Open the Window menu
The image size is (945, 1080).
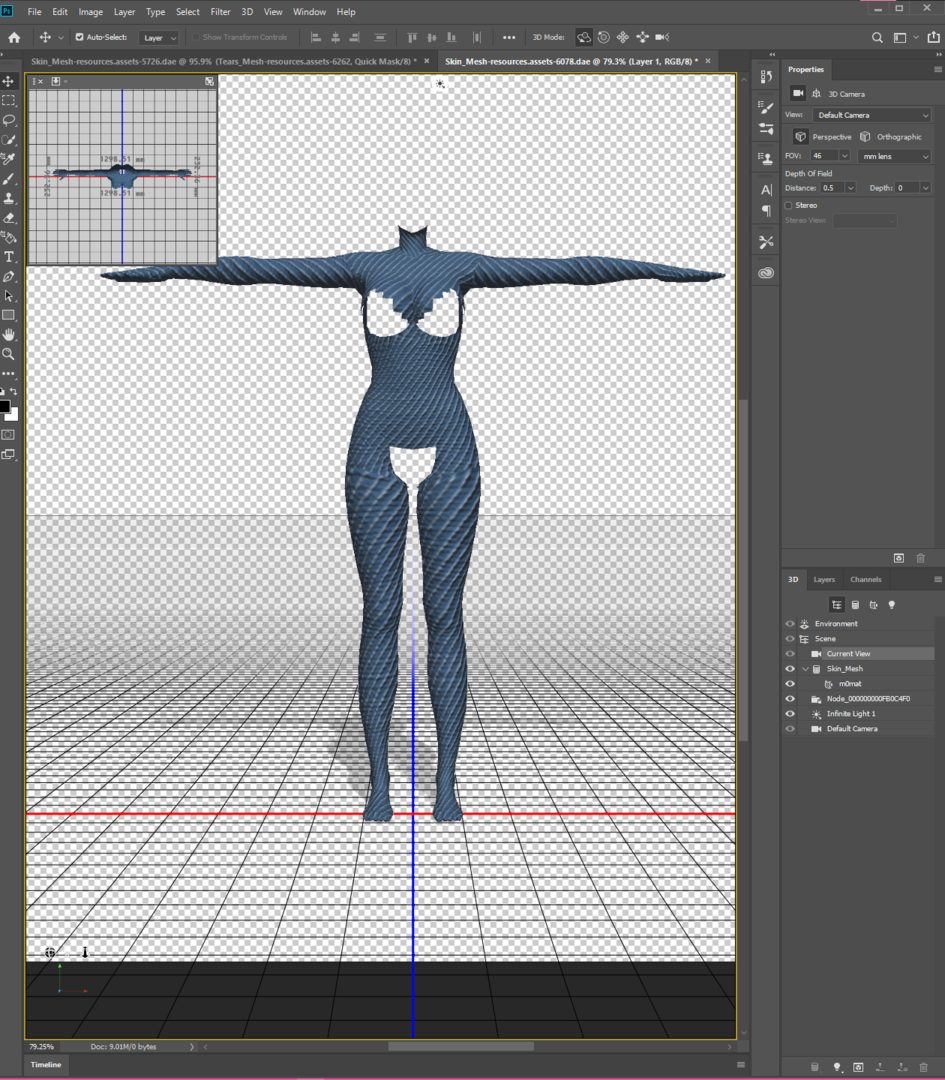click(309, 12)
